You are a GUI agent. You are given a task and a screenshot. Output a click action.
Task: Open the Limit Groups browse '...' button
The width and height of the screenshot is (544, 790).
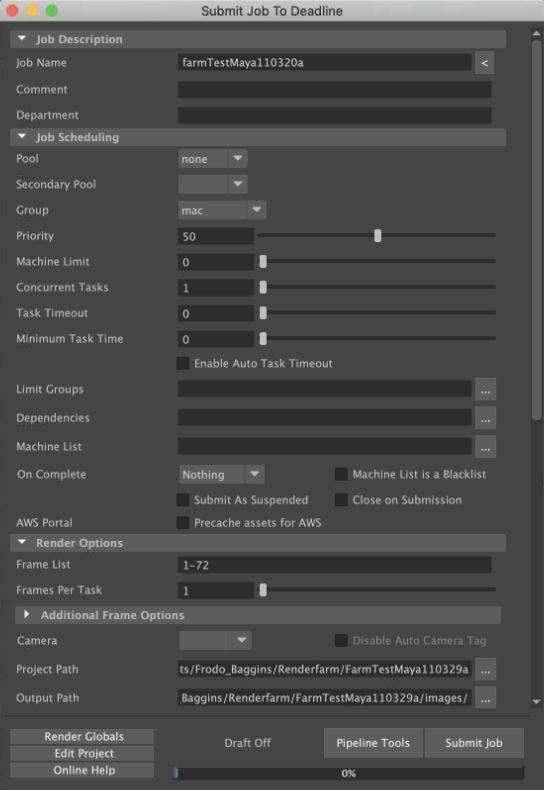click(x=485, y=389)
